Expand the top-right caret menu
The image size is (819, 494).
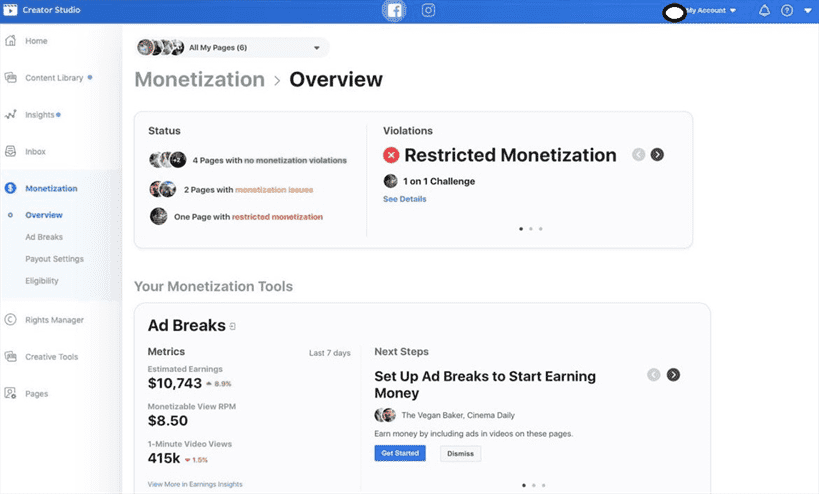click(x=808, y=10)
